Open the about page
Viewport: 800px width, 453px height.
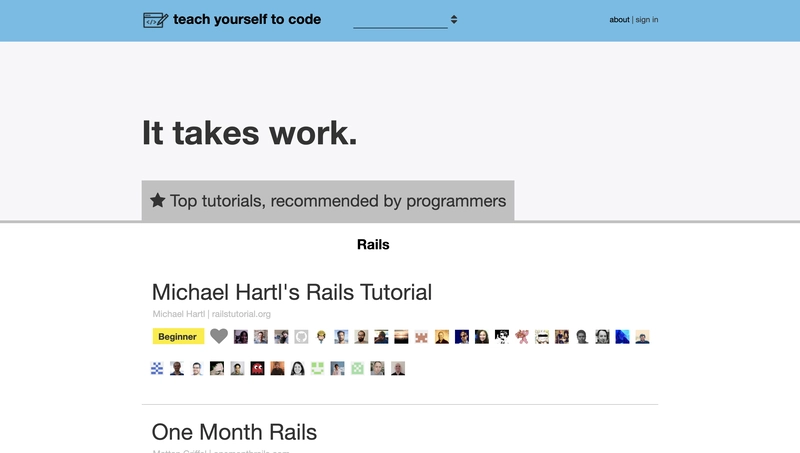pos(619,20)
